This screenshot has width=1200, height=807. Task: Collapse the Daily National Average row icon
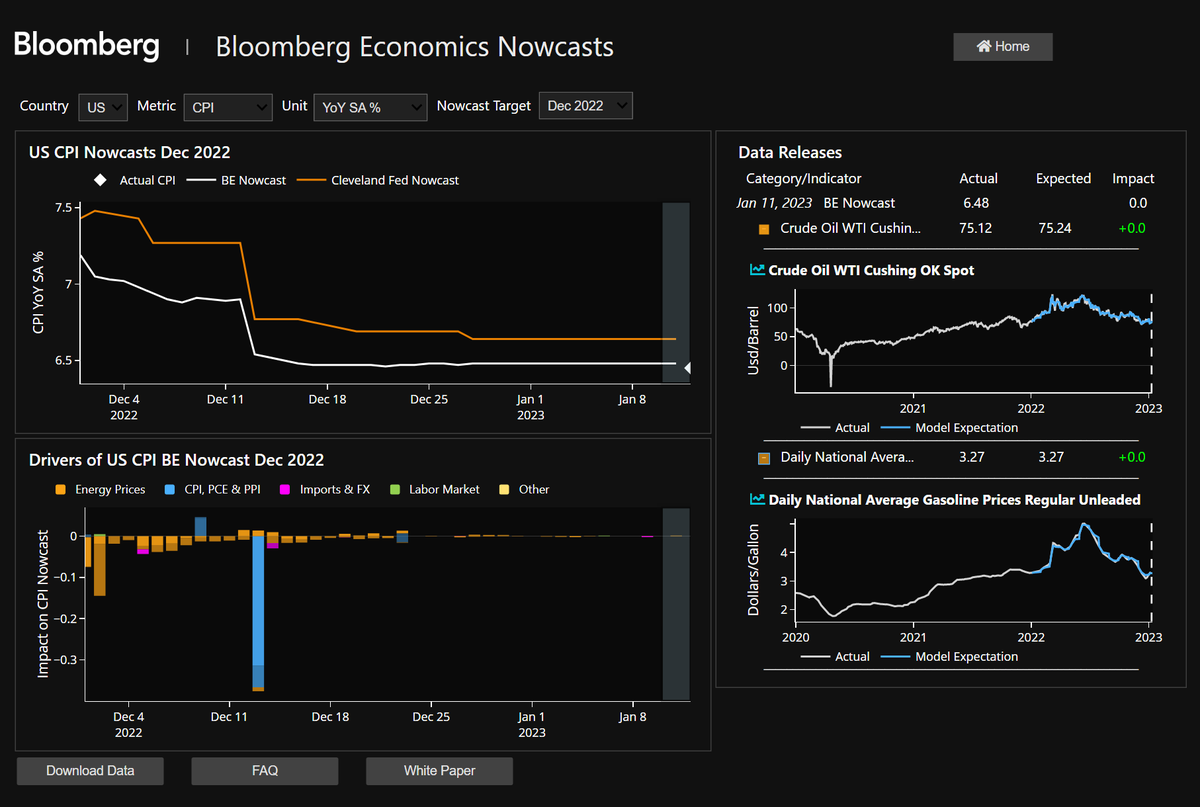click(765, 458)
